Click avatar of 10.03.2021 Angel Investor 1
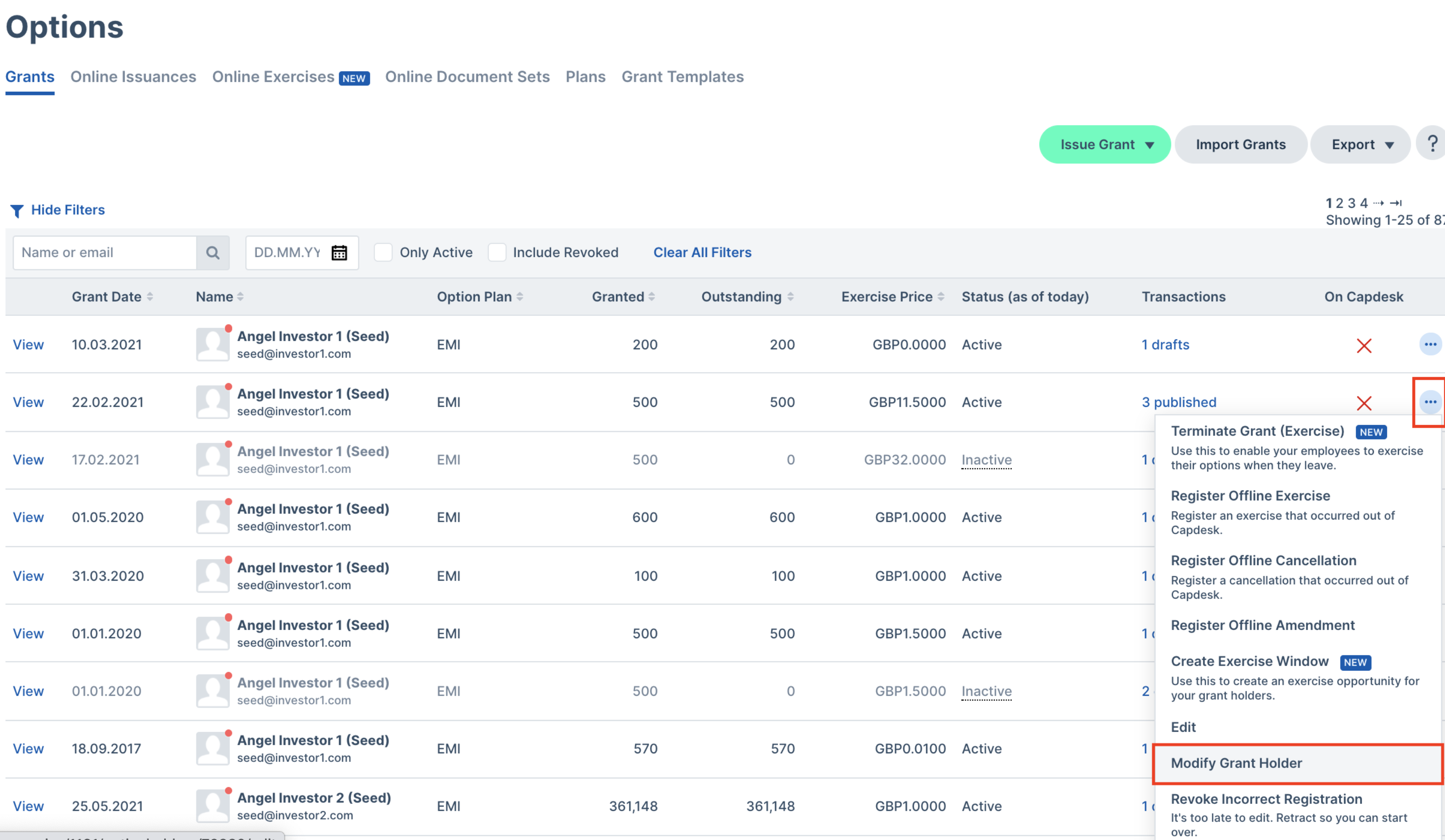1445x840 pixels. tap(213, 344)
